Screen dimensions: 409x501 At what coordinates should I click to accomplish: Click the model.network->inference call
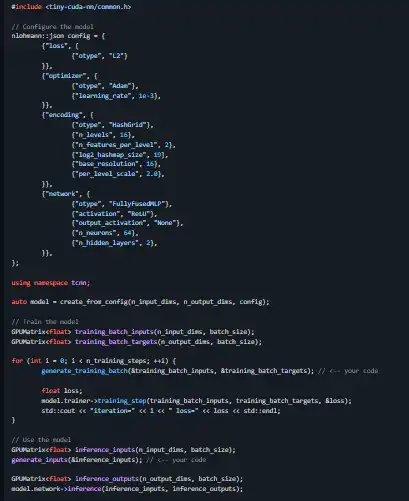127,489
